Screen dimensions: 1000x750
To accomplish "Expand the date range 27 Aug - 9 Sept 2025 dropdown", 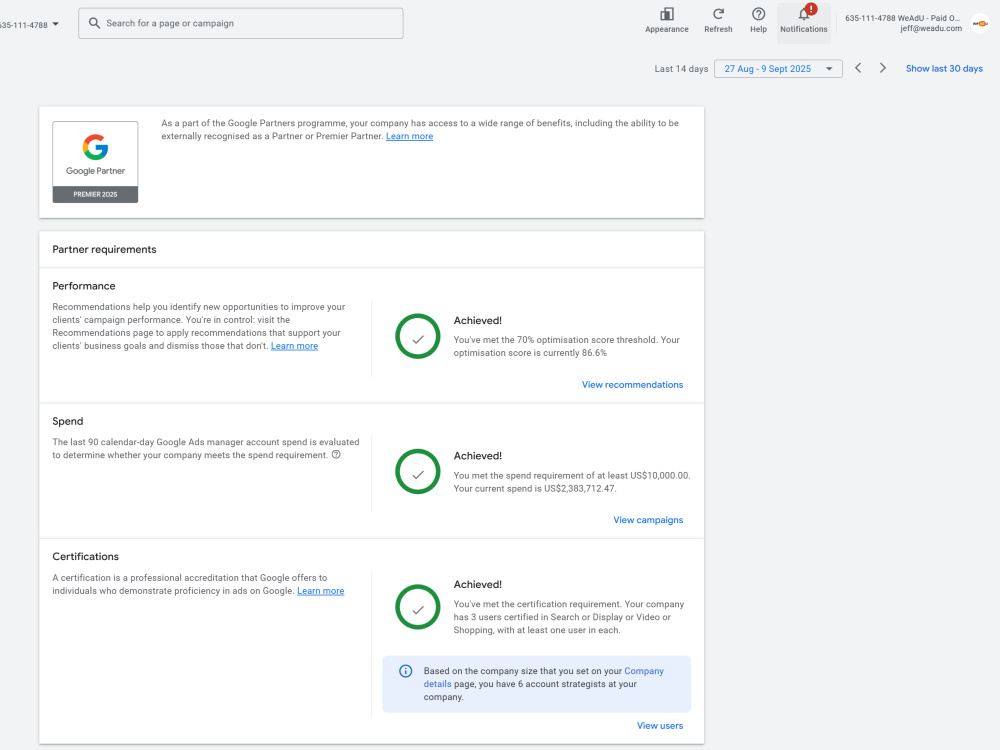I will pyautogui.click(x=778, y=69).
